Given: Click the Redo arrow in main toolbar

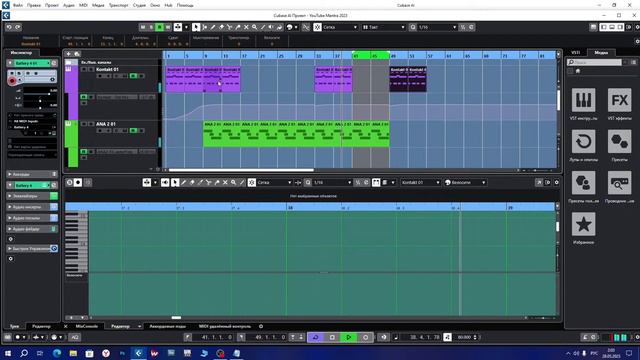Looking at the screenshot, I should click(18, 27).
